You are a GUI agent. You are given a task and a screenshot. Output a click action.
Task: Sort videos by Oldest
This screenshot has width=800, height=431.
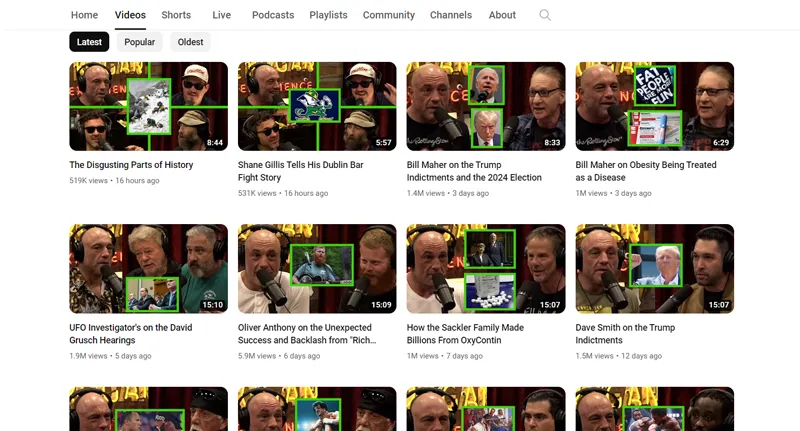(x=190, y=42)
